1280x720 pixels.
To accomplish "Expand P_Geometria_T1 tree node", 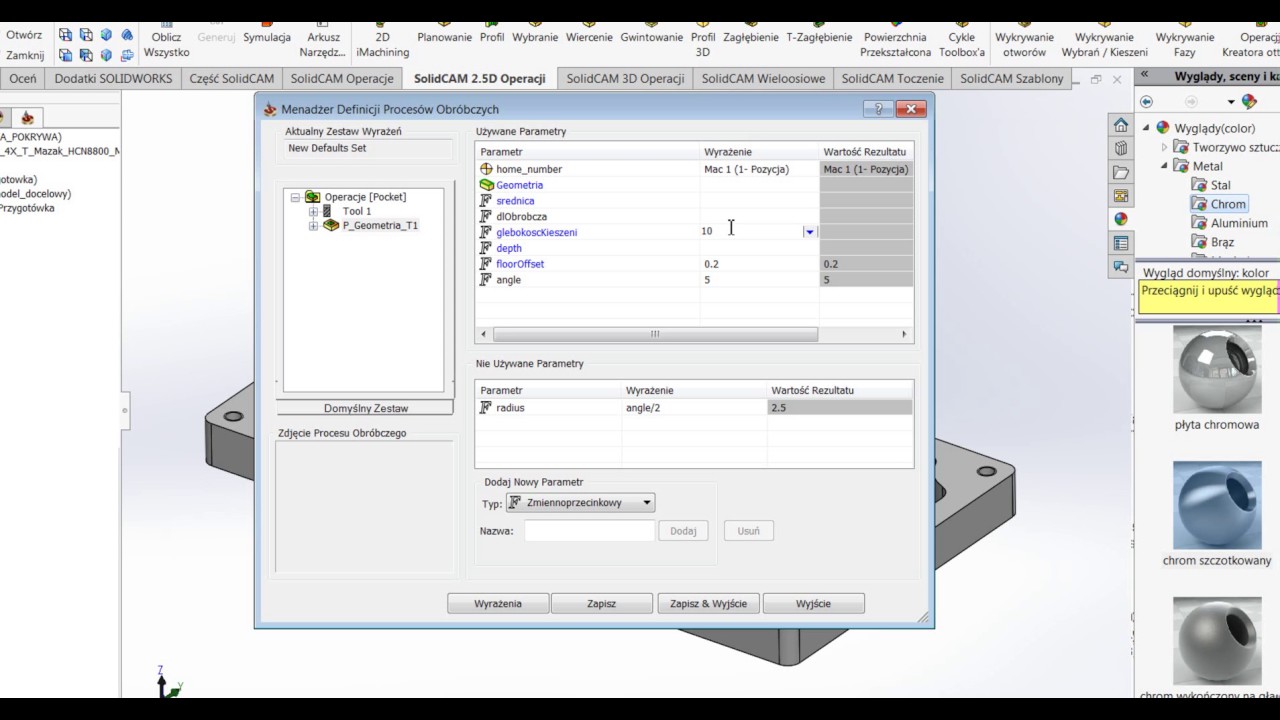I will tap(313, 225).
